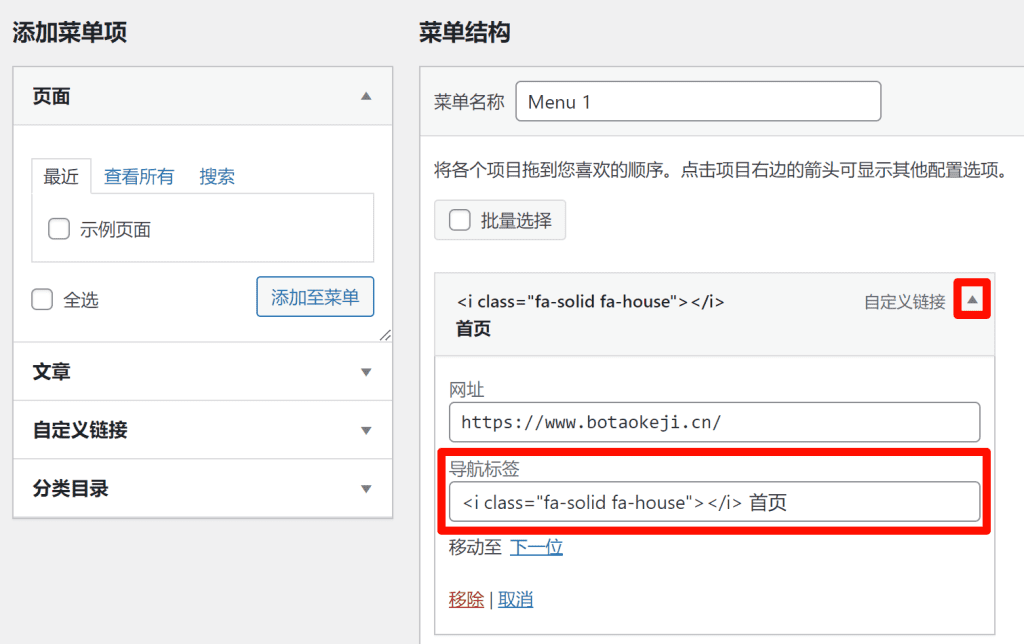Tick the 示例页面 checkbox
1024x644 pixels.
[59, 229]
